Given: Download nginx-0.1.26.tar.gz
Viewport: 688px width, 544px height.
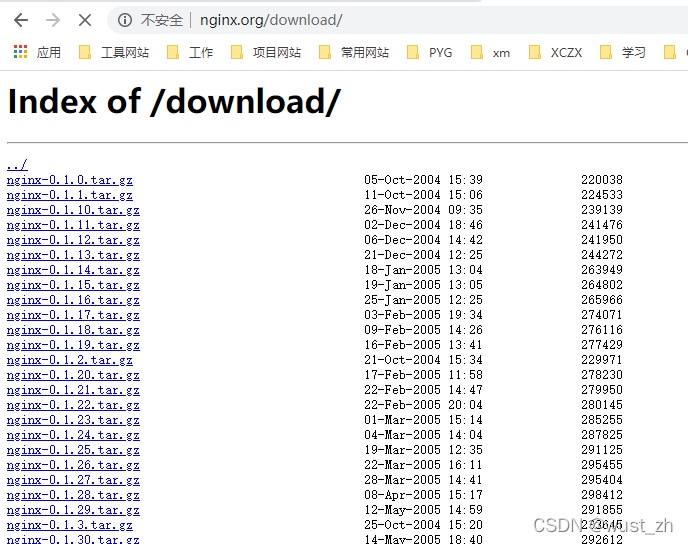Looking at the screenshot, I should (x=73, y=465).
